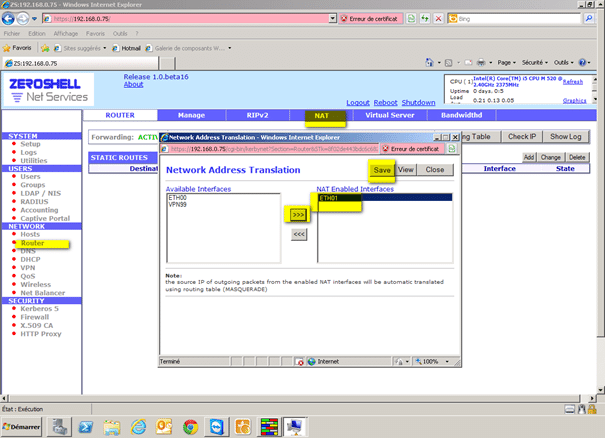Click the Démarrer start button

(x=22, y=427)
